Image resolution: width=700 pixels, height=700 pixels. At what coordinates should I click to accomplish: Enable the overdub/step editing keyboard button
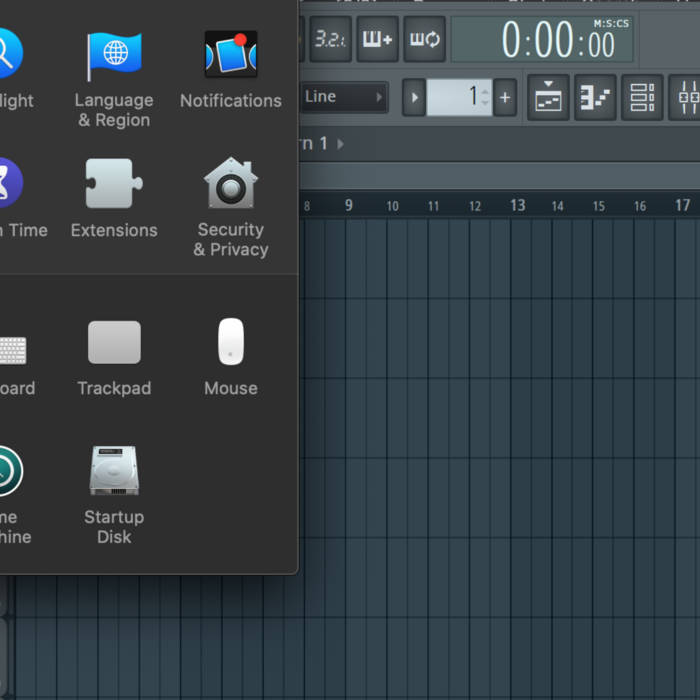click(377, 39)
